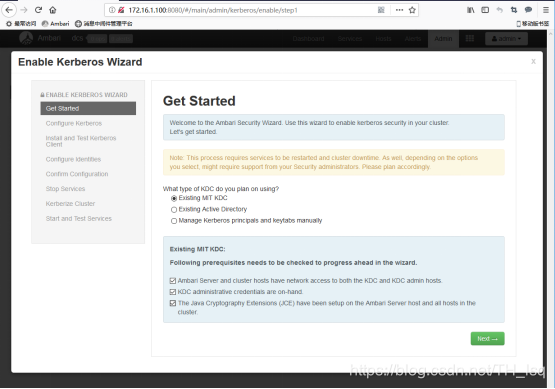Click the chat bubble toolbar icon
Viewport: 555px width, 389px height.
pyautogui.click(x=528, y=10)
